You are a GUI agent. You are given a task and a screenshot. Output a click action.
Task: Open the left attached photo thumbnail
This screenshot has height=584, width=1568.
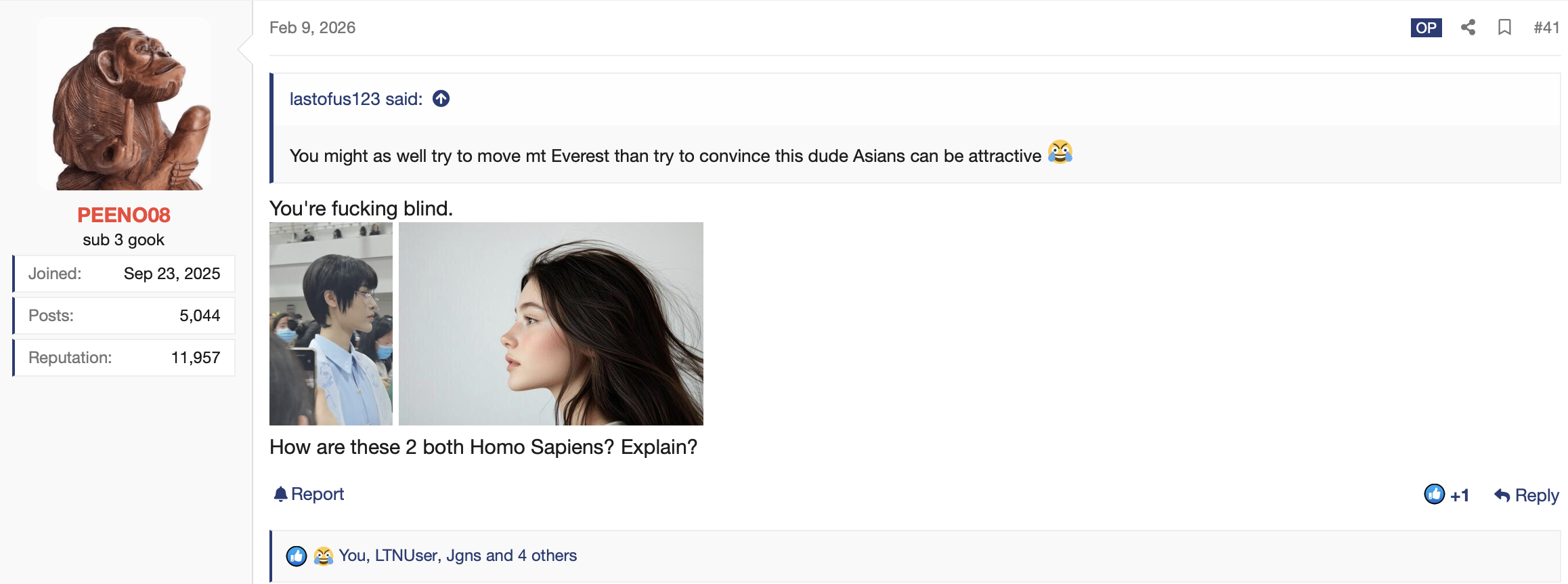pyautogui.click(x=331, y=324)
